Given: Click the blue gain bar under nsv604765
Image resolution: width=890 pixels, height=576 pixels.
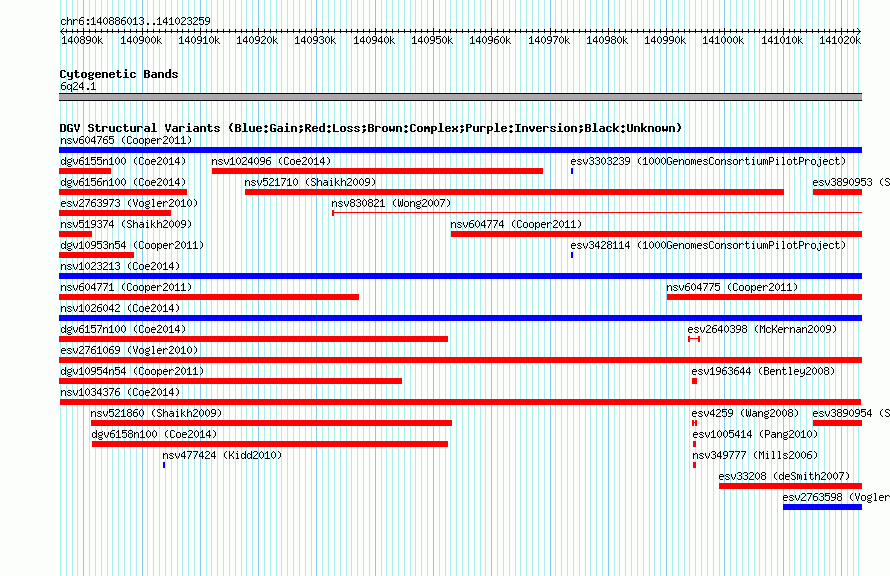Looking at the screenshot, I should [x=460, y=150].
